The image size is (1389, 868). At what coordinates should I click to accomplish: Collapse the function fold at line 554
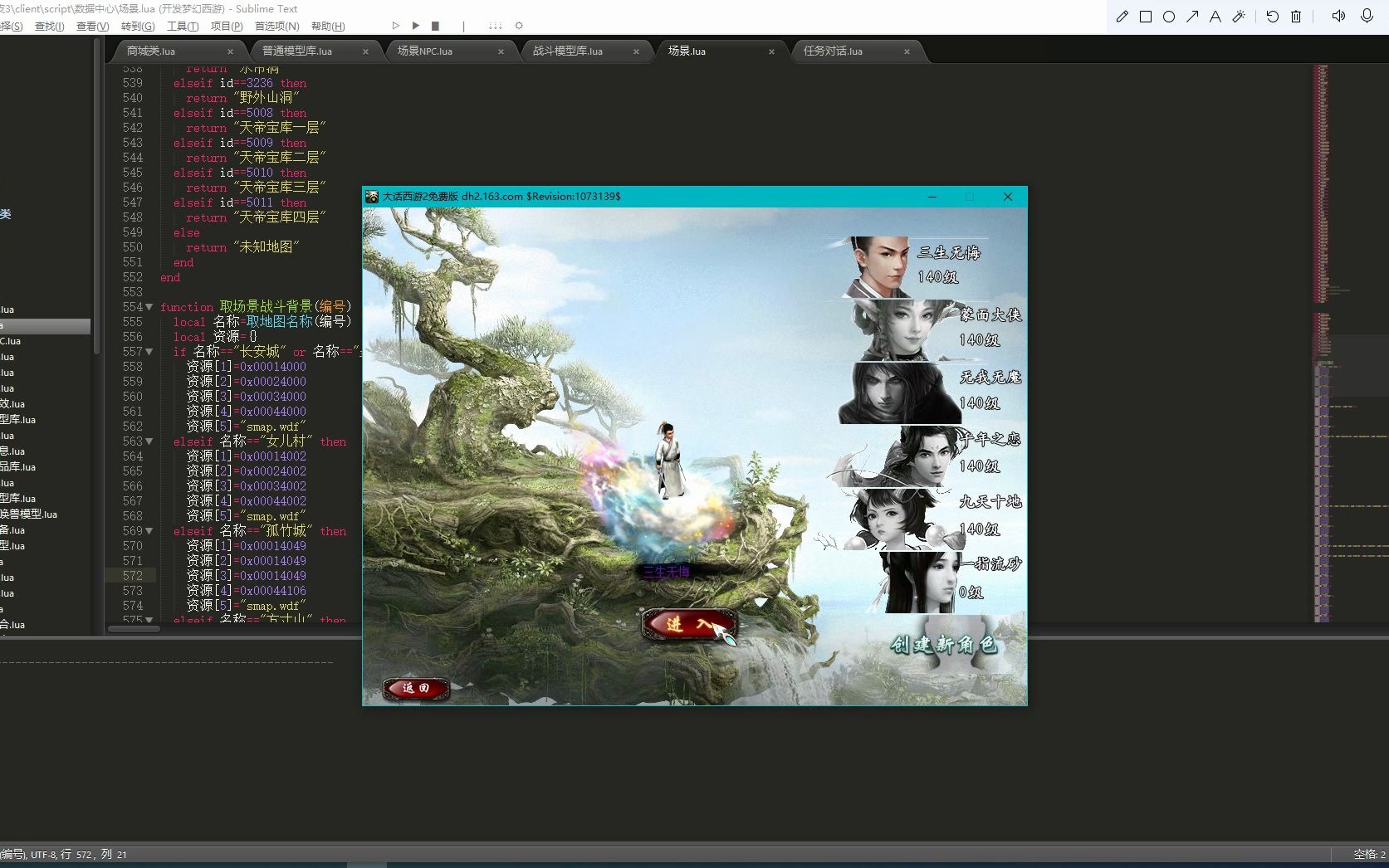[x=149, y=307]
